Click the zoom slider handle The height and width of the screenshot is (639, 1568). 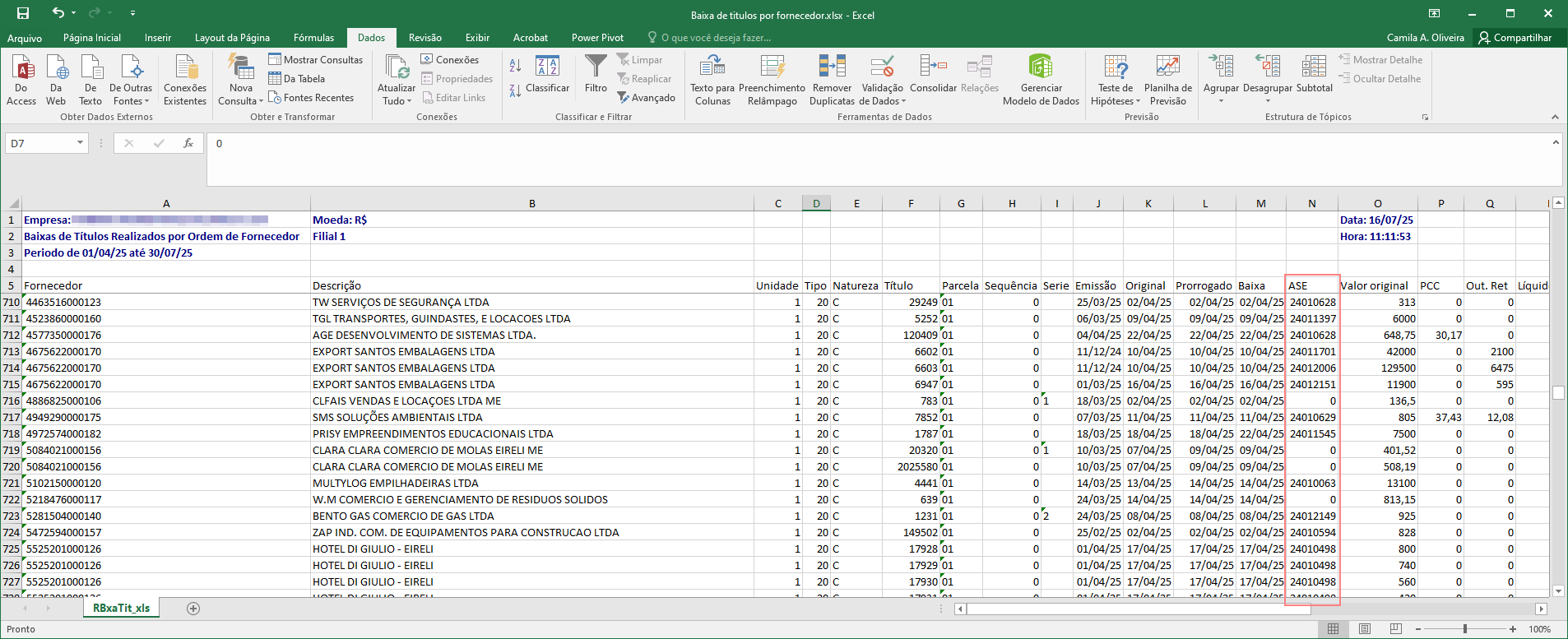1465,629
